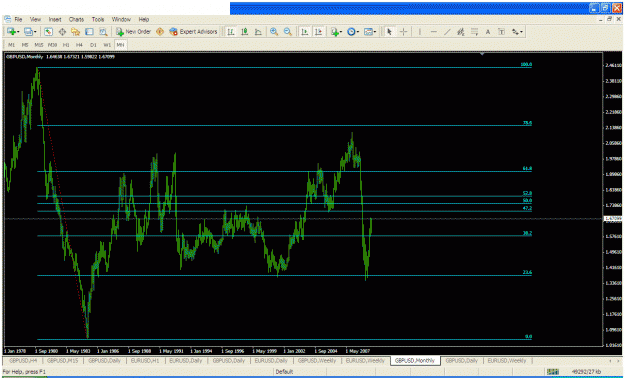Select the MN monthly timeframe
625x378 pixels.
(x=120, y=45)
